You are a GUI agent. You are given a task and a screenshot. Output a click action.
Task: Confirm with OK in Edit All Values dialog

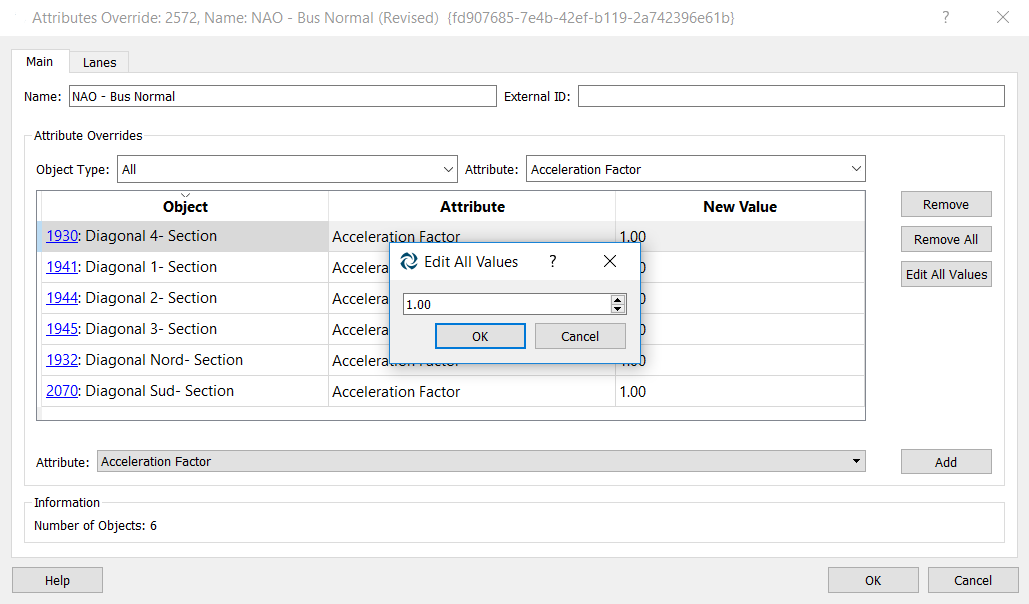tap(480, 335)
